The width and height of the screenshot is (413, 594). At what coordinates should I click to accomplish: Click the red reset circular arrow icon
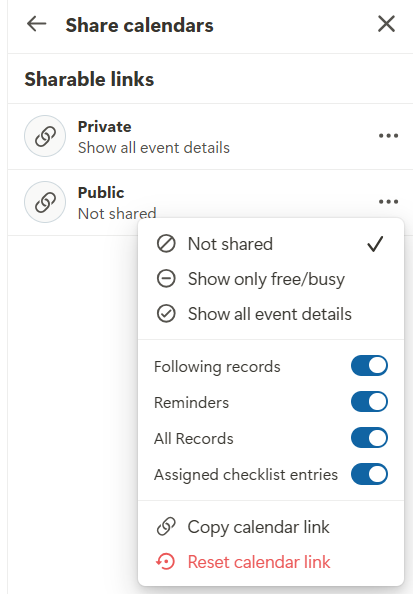click(166, 561)
